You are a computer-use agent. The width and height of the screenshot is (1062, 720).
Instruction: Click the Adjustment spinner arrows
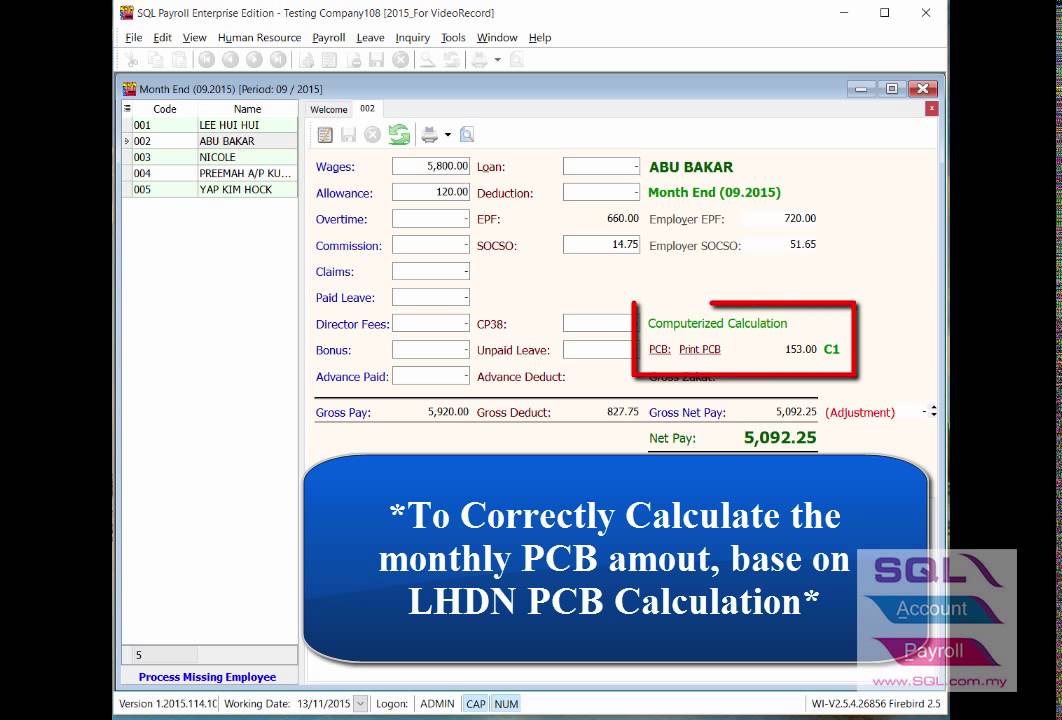(934, 411)
